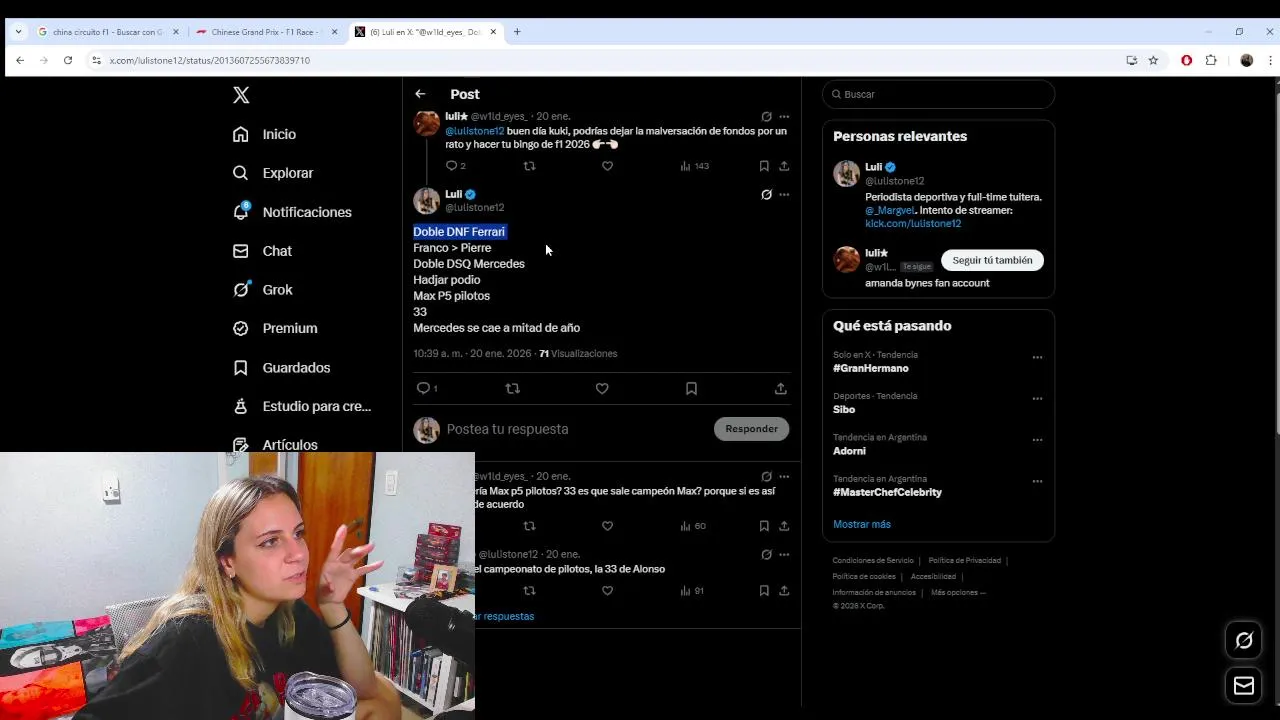Open Chrome three-dot menu
The height and width of the screenshot is (720, 1280).
click(1270, 60)
